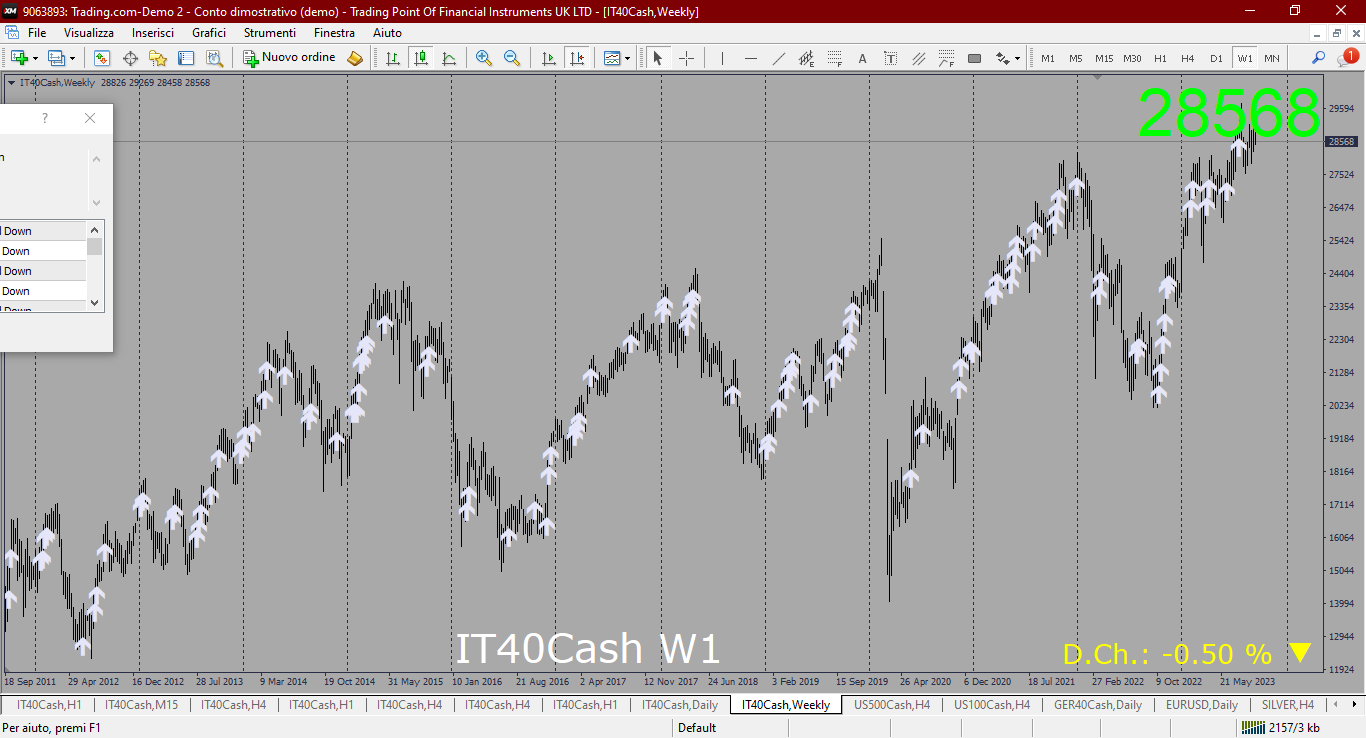The width and height of the screenshot is (1366, 738).
Task: Close the partially visible dialog
Action: pyautogui.click(x=90, y=118)
